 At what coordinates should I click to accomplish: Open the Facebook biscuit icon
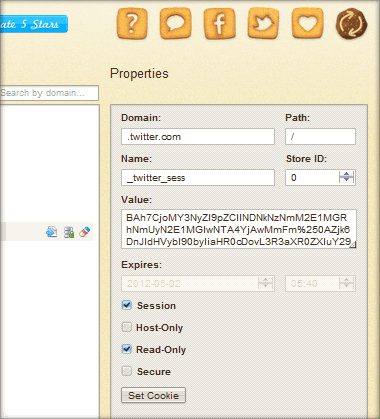[220, 23]
